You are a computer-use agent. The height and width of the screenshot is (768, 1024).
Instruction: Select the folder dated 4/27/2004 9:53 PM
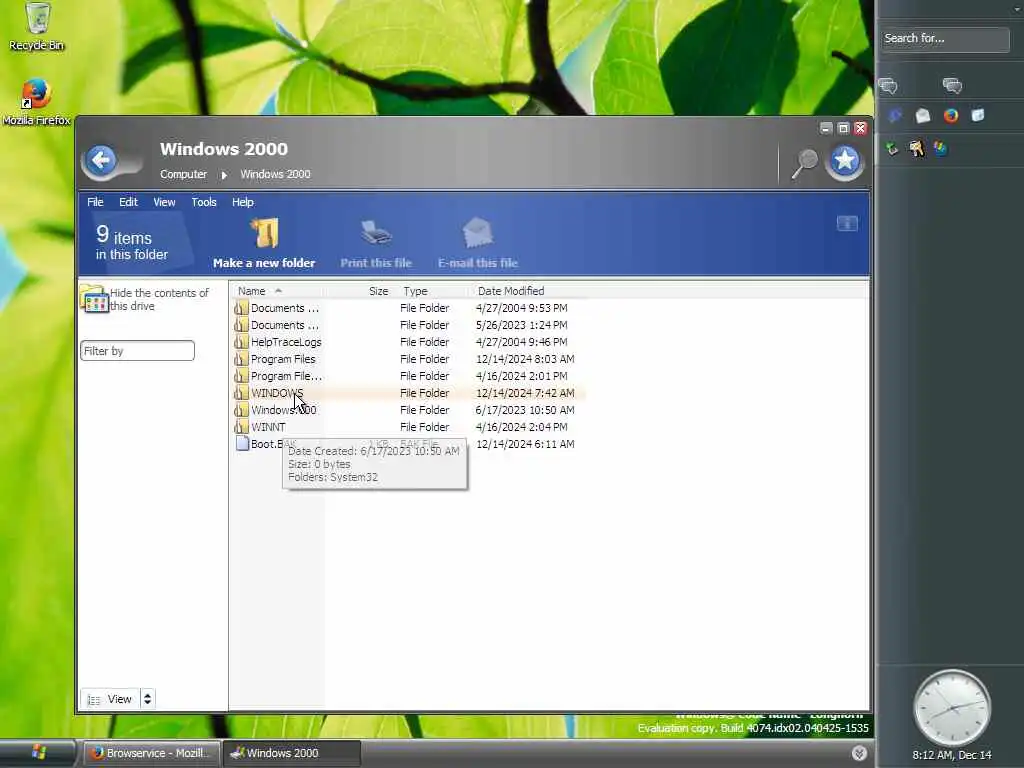pyautogui.click(x=409, y=308)
